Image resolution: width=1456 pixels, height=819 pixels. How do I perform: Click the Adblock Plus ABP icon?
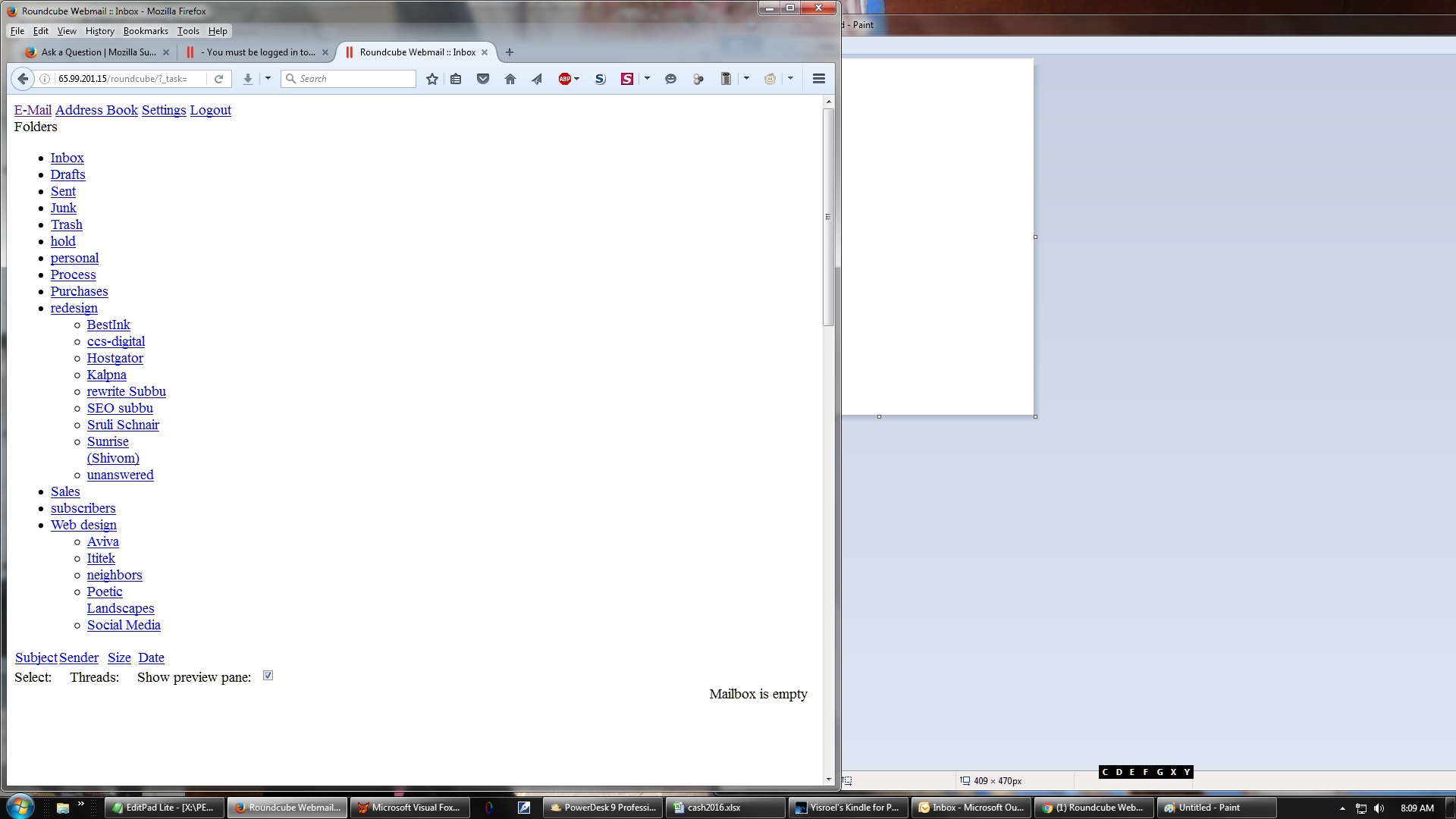tap(564, 79)
